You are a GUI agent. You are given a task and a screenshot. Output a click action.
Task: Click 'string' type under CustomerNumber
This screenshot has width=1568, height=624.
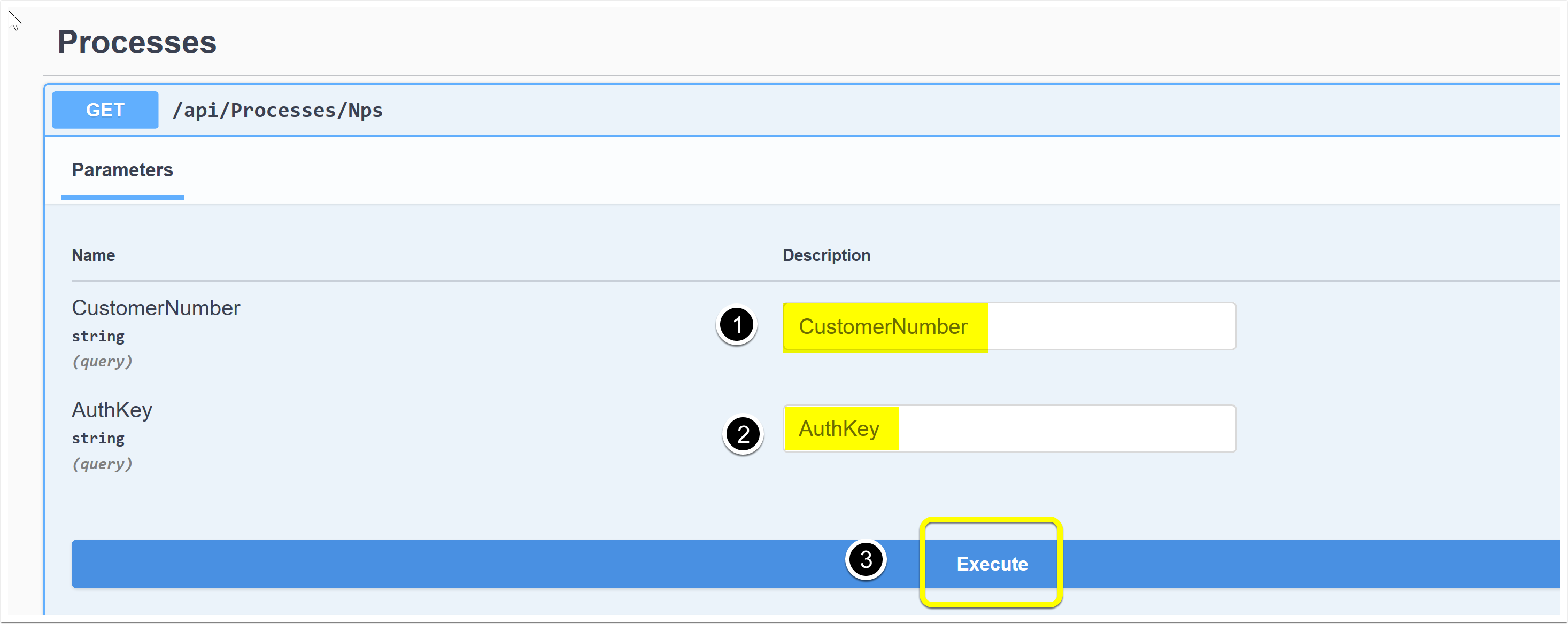point(98,337)
